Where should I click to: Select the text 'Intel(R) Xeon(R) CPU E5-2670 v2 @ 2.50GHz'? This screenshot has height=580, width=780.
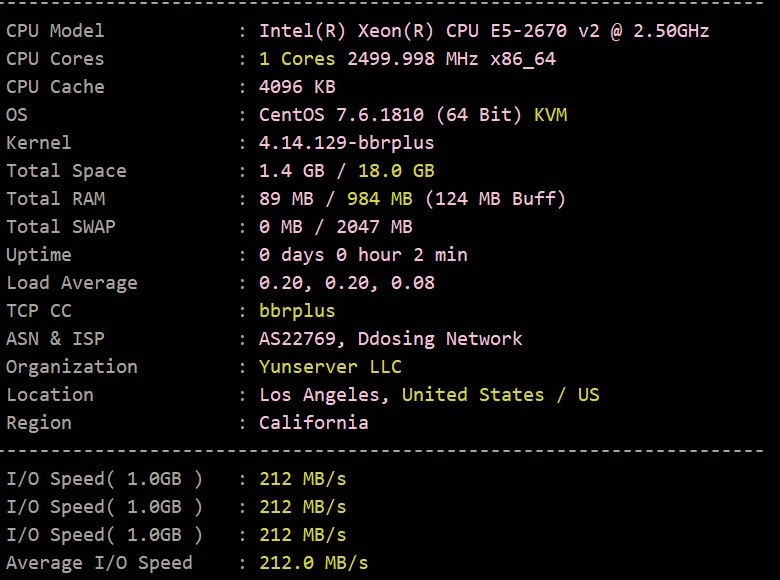[484, 31]
